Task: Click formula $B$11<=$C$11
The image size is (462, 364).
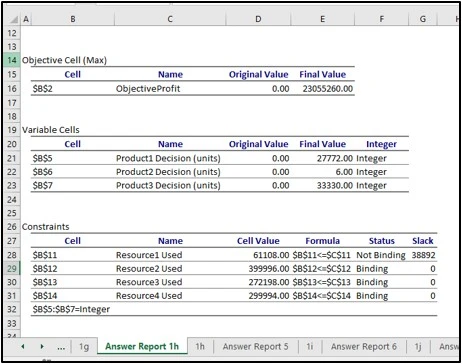Action: coord(322,255)
